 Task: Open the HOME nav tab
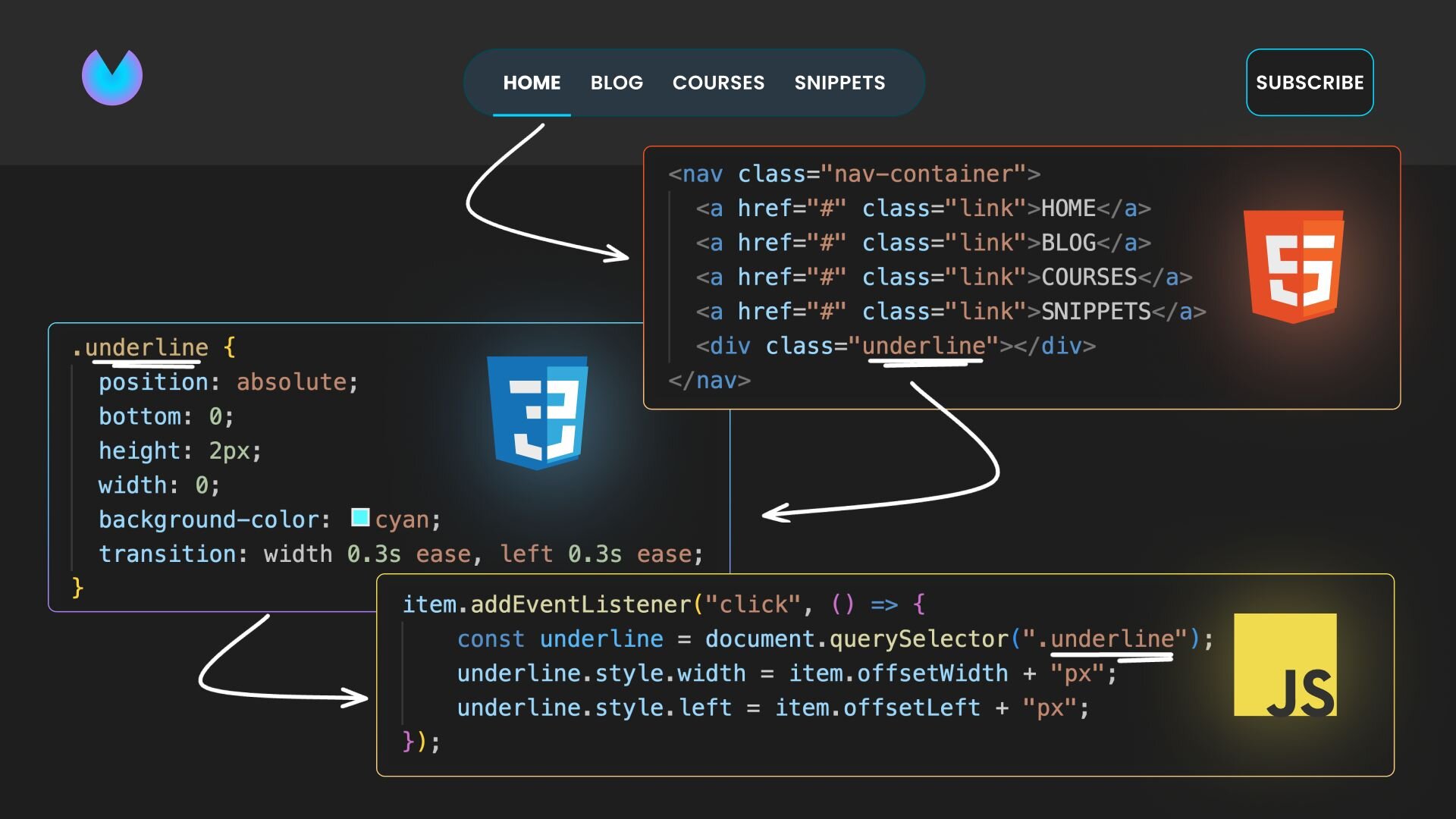pyautogui.click(x=532, y=83)
